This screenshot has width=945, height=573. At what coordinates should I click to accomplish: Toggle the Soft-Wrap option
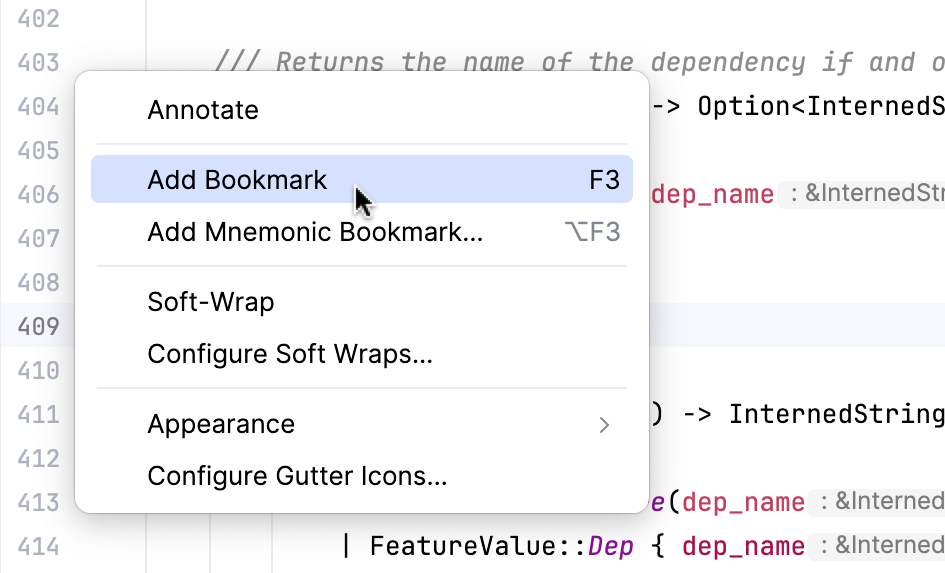(210, 302)
